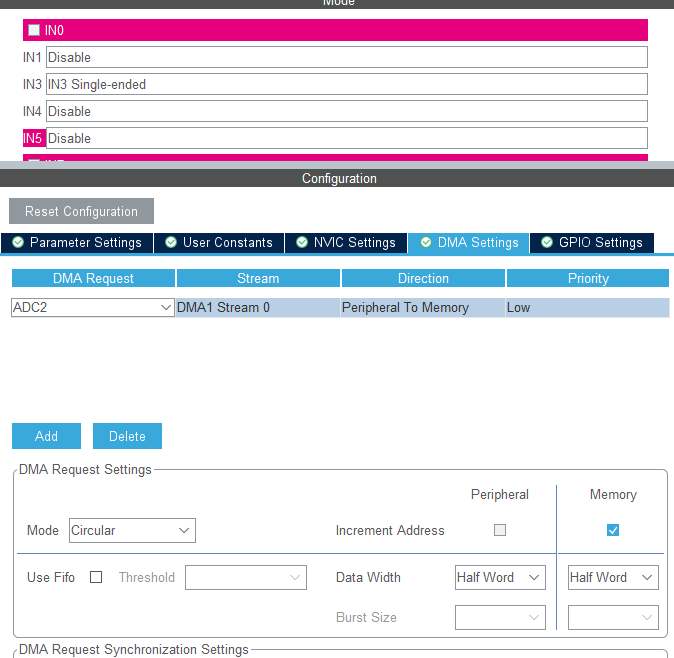Open the NVIC Settings tab
The width and height of the screenshot is (674, 658).
point(346,243)
